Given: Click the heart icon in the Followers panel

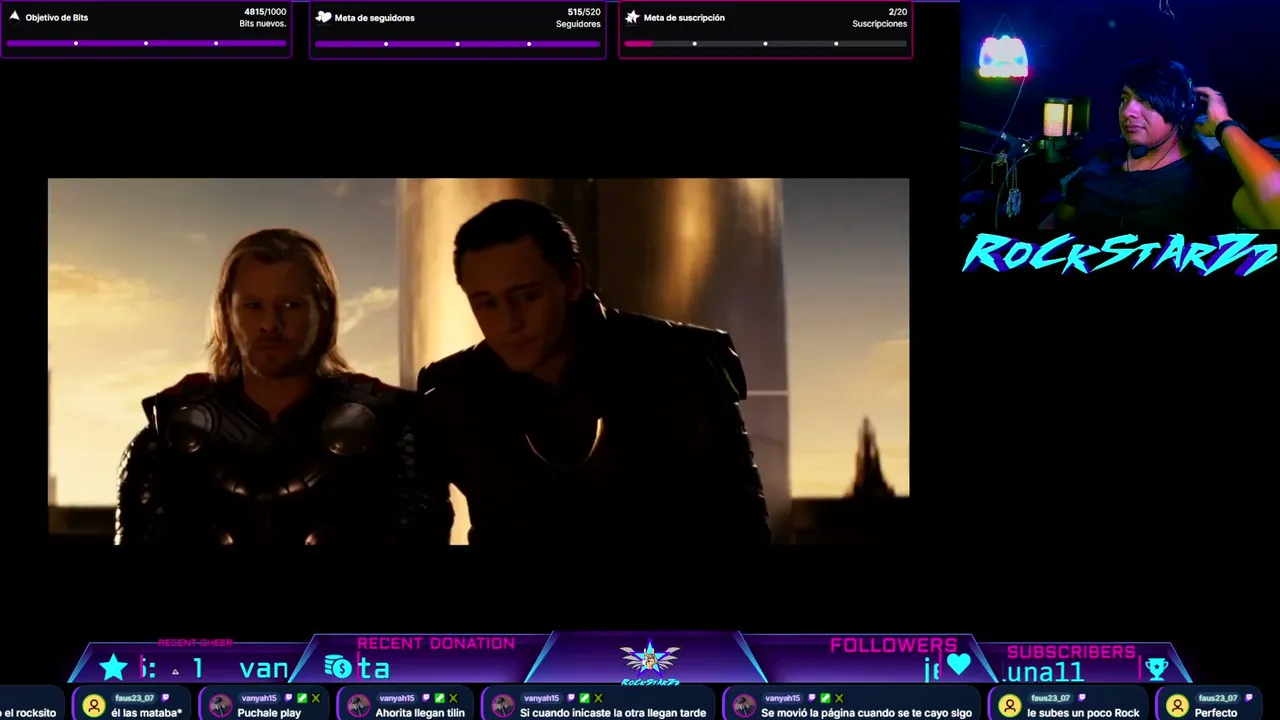Looking at the screenshot, I should point(959,664).
